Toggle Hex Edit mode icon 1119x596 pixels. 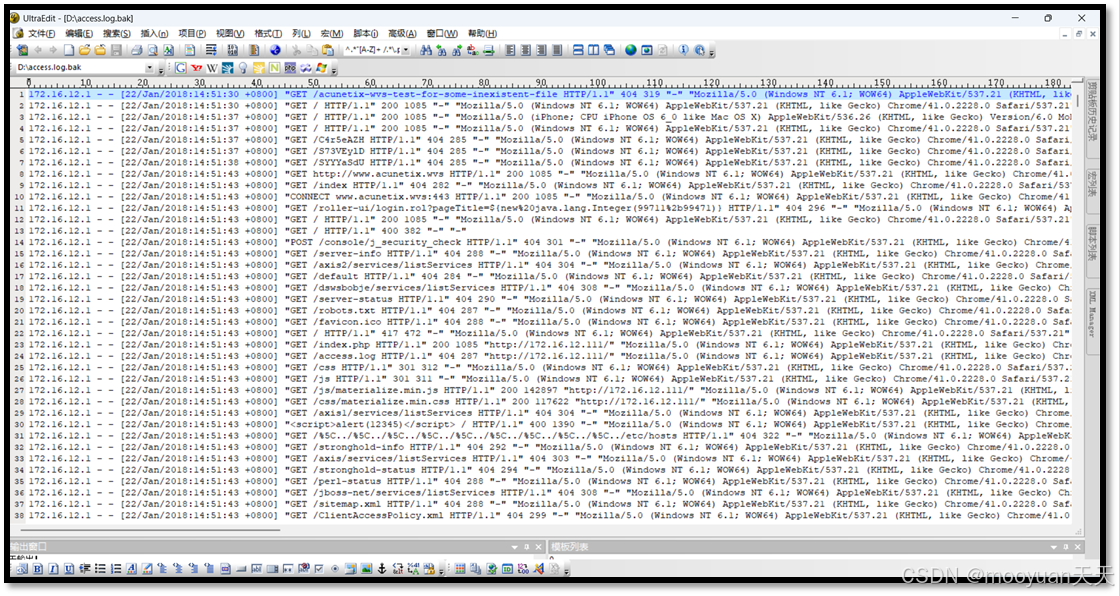pyautogui.click(x=232, y=50)
